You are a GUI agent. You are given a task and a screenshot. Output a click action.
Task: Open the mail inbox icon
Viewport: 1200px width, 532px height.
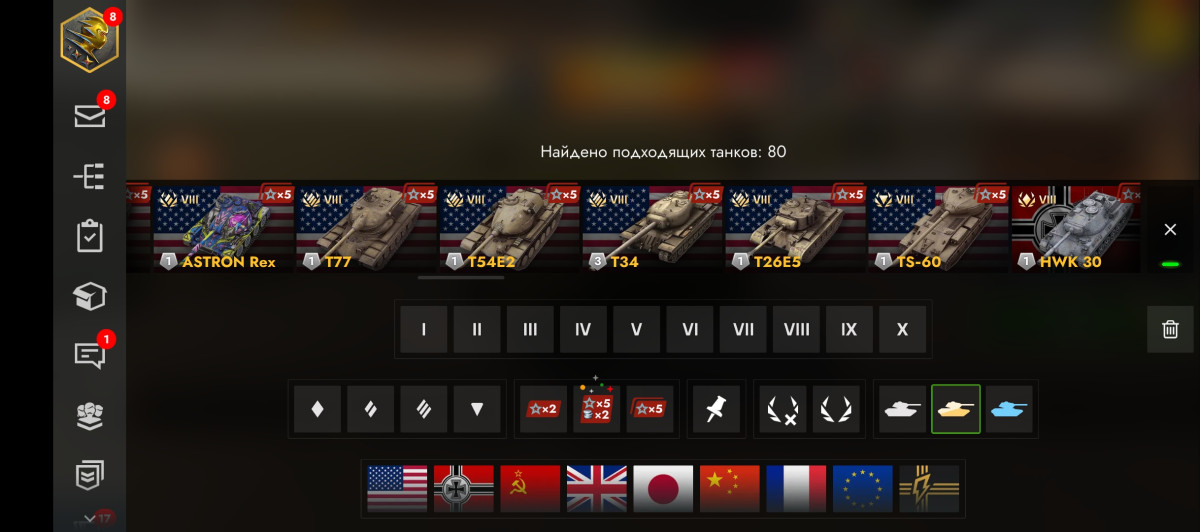[x=90, y=115]
